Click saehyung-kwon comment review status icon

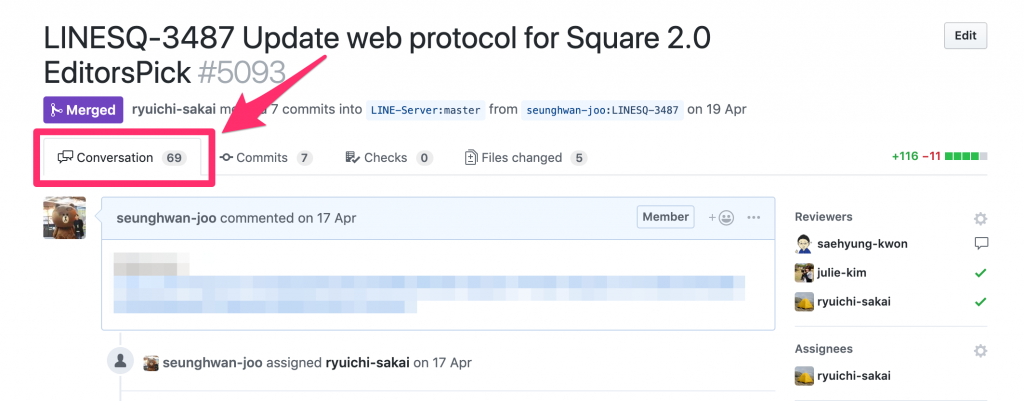pos(980,244)
